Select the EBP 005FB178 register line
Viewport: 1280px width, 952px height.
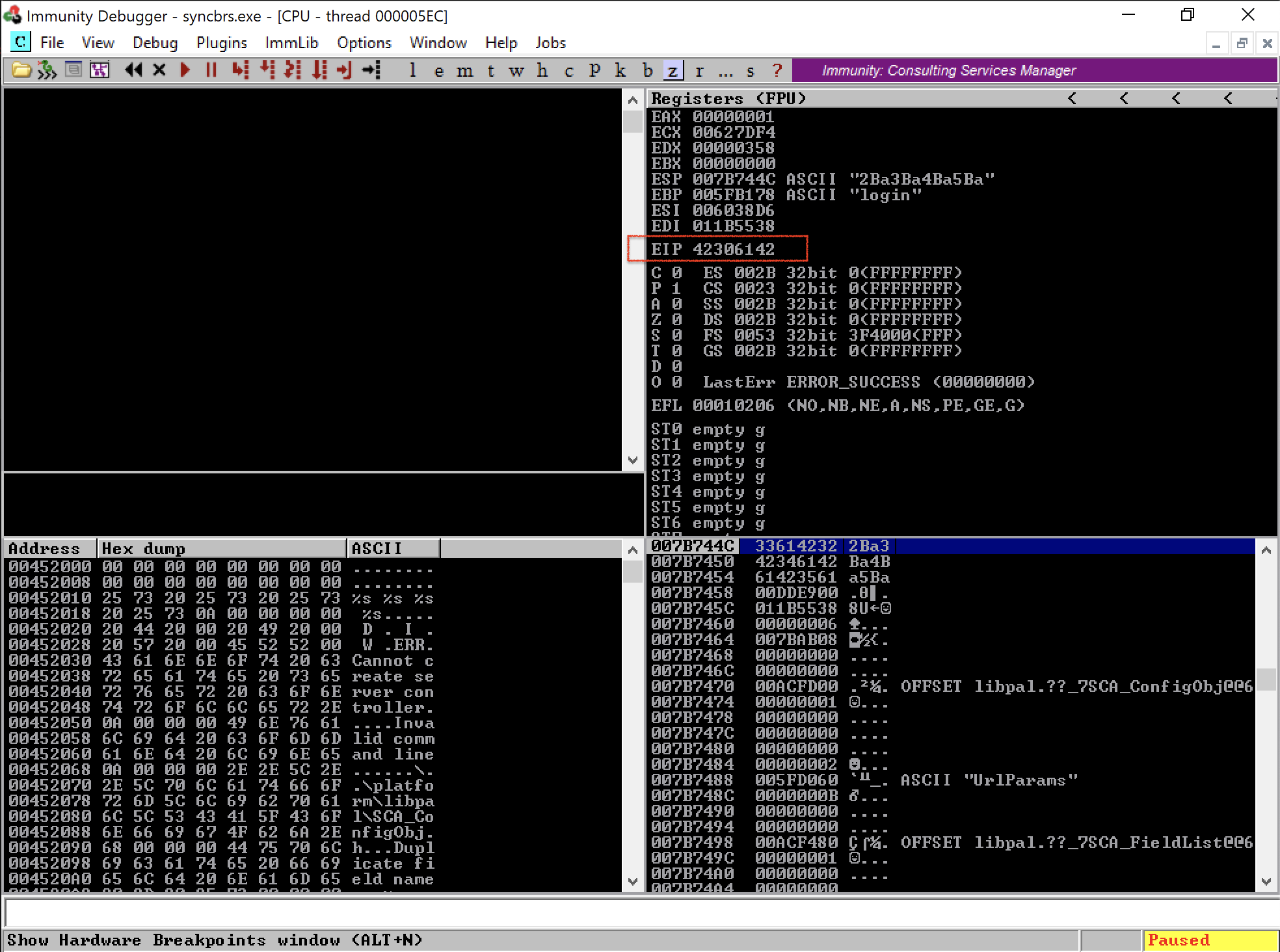pyautogui.click(x=786, y=194)
